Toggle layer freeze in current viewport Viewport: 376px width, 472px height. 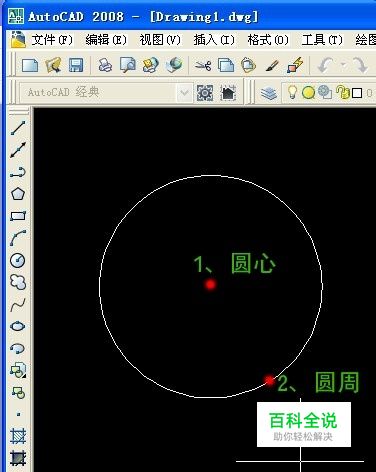point(325,92)
